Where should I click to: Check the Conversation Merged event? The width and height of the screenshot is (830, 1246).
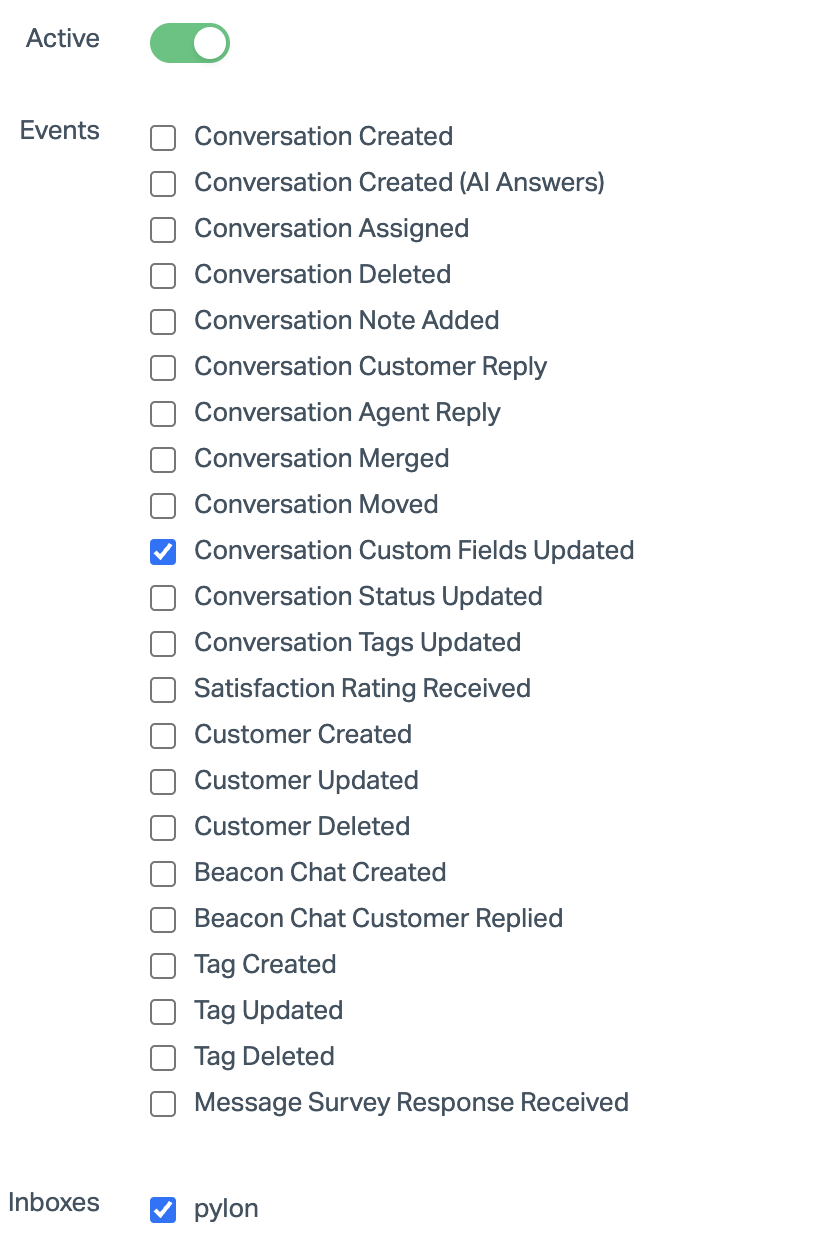pyautogui.click(x=163, y=460)
